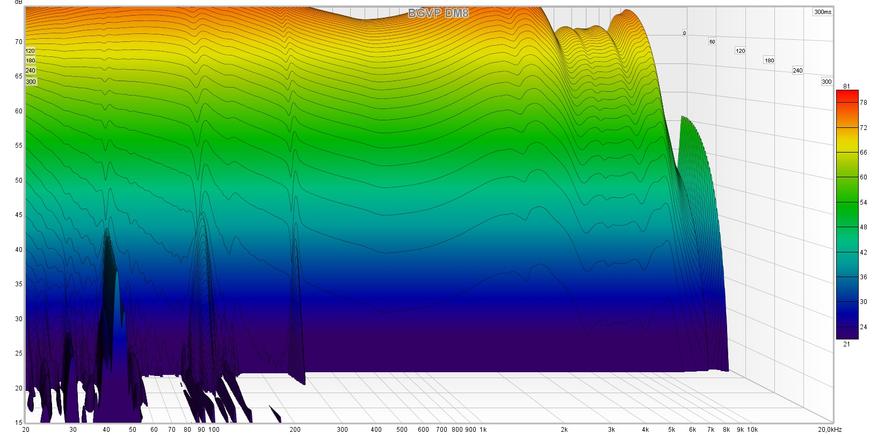
Task: Click the 180 label on the right time axis
Action: pyautogui.click(x=770, y=60)
